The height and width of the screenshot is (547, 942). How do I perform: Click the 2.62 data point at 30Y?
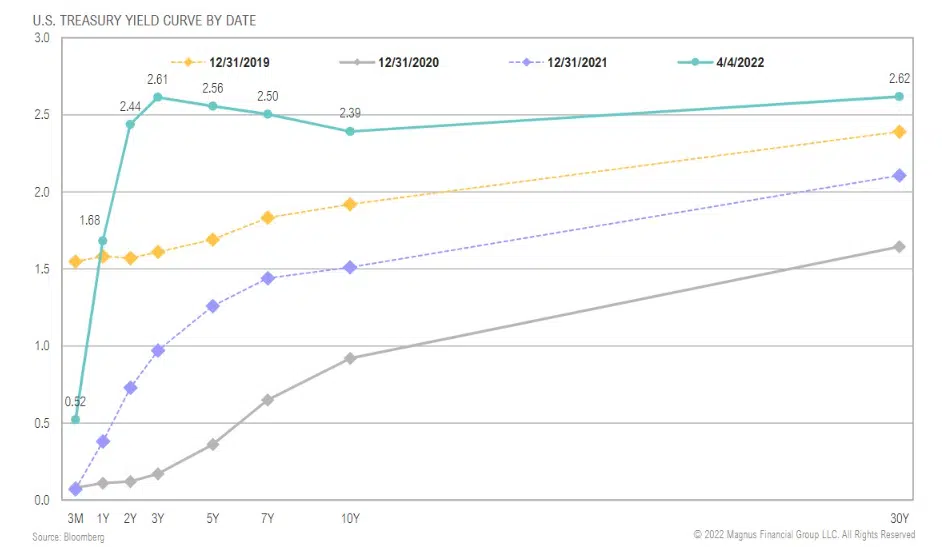pyautogui.click(x=899, y=96)
